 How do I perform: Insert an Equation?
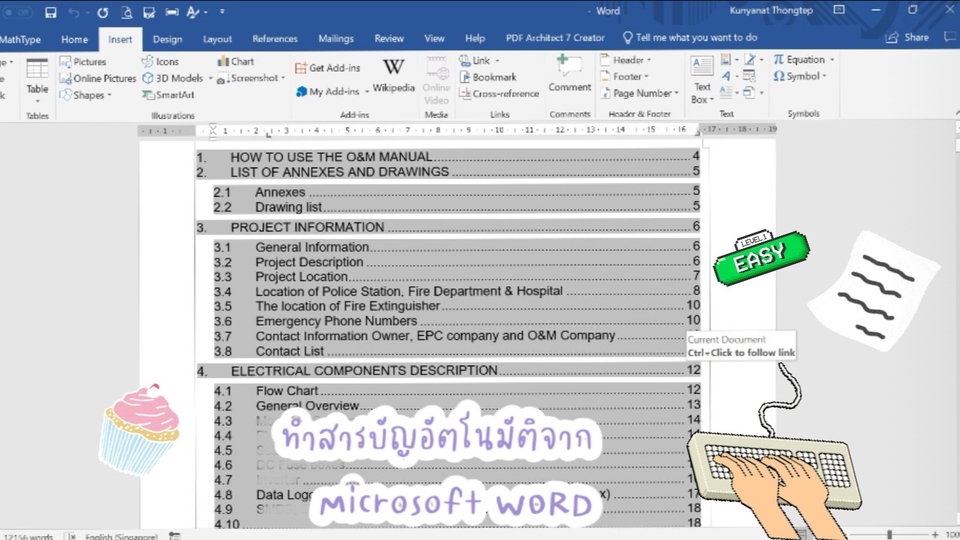(x=803, y=59)
